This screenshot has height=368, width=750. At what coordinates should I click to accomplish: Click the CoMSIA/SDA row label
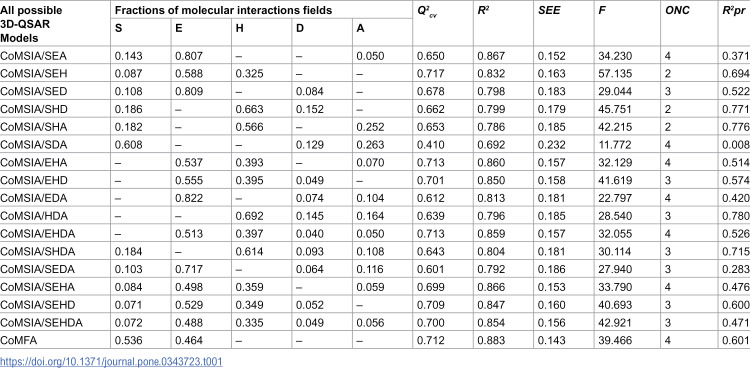pos(33,145)
